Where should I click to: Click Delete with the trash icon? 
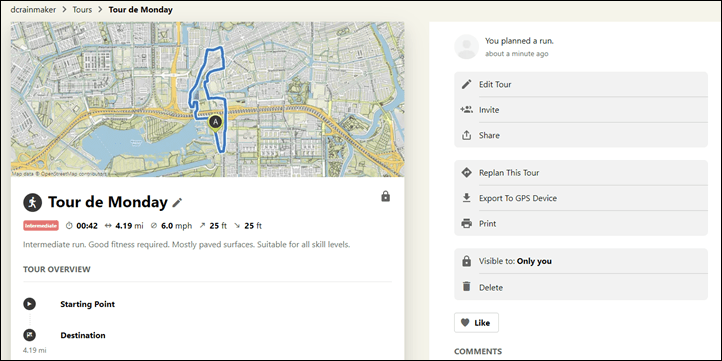(x=581, y=287)
